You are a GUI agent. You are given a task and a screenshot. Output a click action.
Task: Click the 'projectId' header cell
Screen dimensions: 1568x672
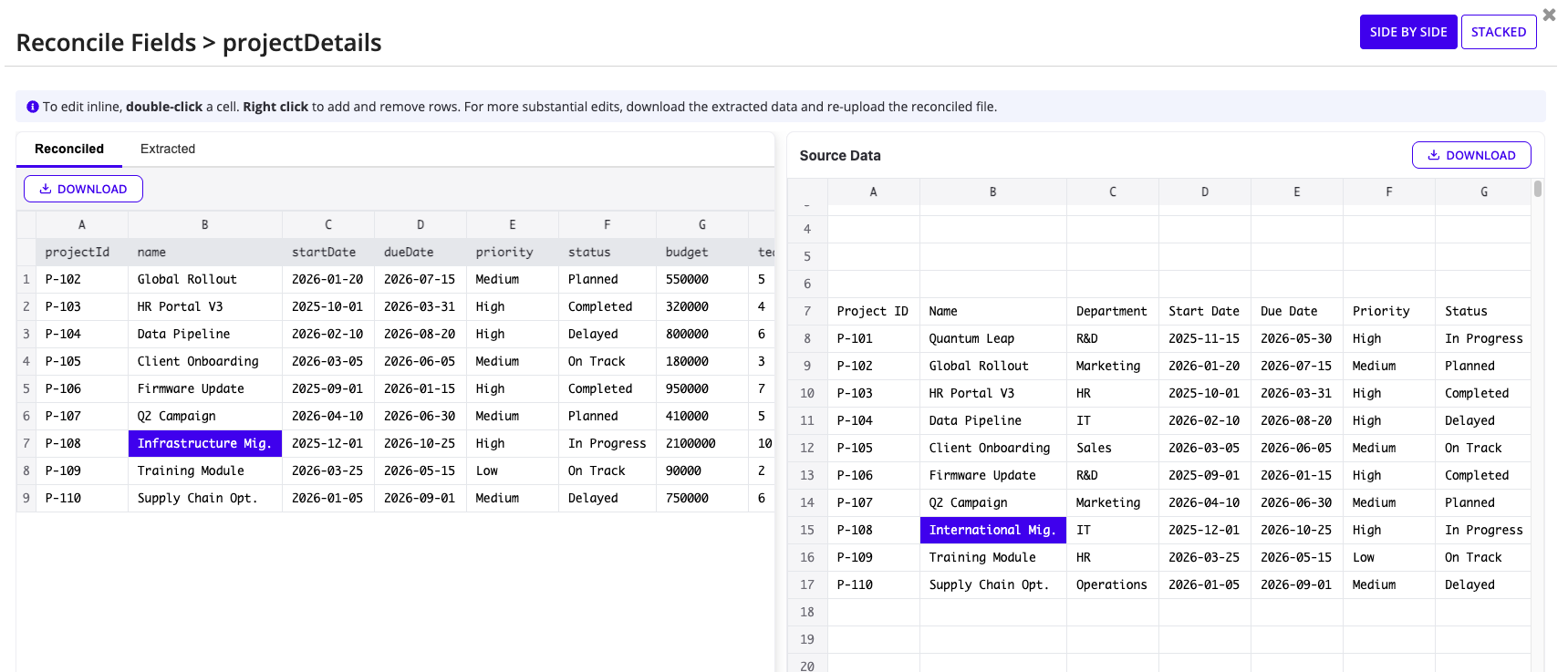click(x=82, y=252)
